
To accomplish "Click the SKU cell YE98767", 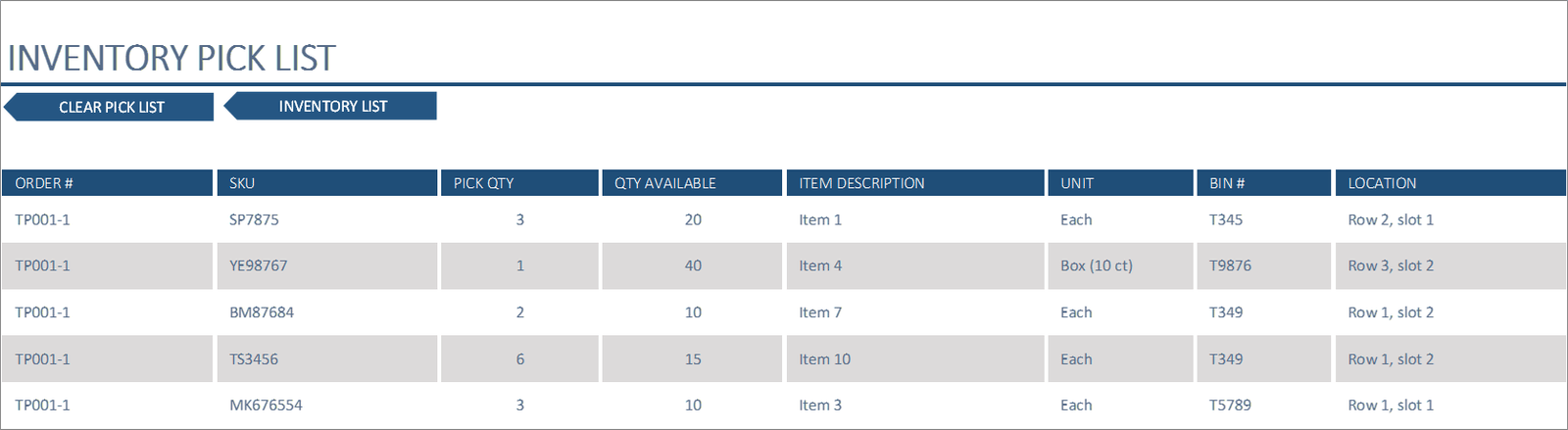I will pyautogui.click(x=327, y=265).
